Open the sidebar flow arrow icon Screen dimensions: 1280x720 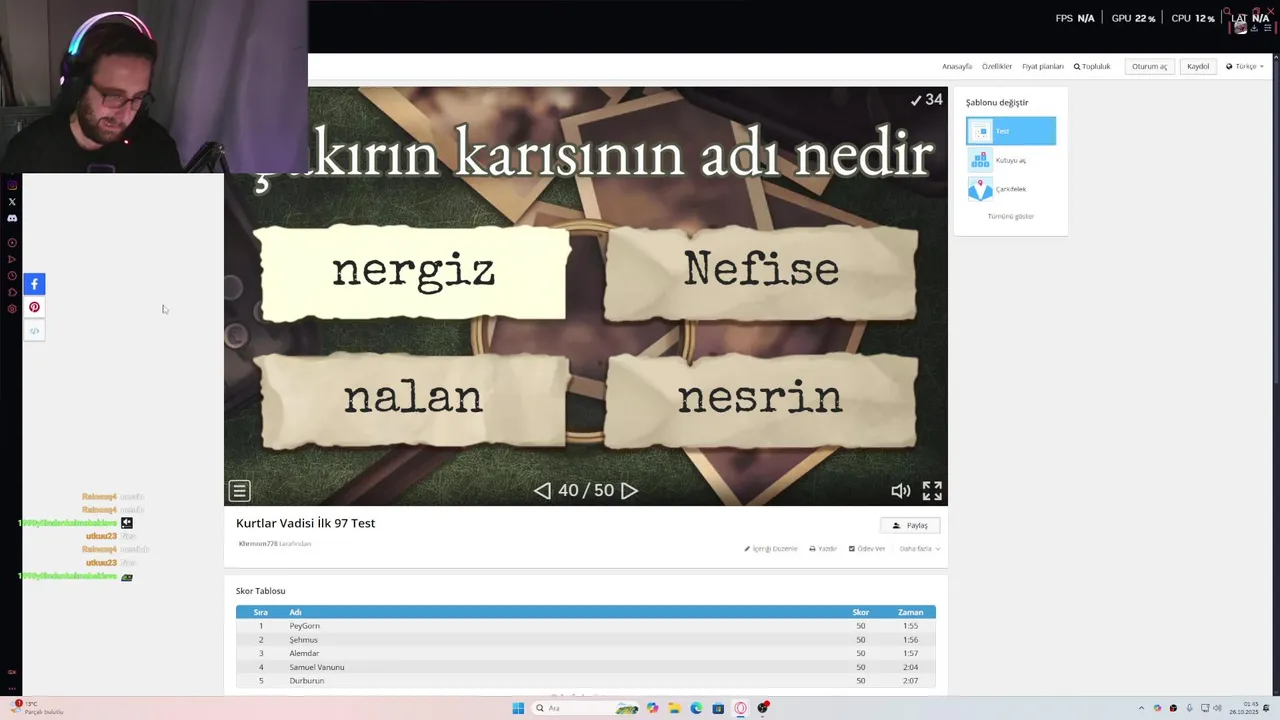(x=12, y=259)
